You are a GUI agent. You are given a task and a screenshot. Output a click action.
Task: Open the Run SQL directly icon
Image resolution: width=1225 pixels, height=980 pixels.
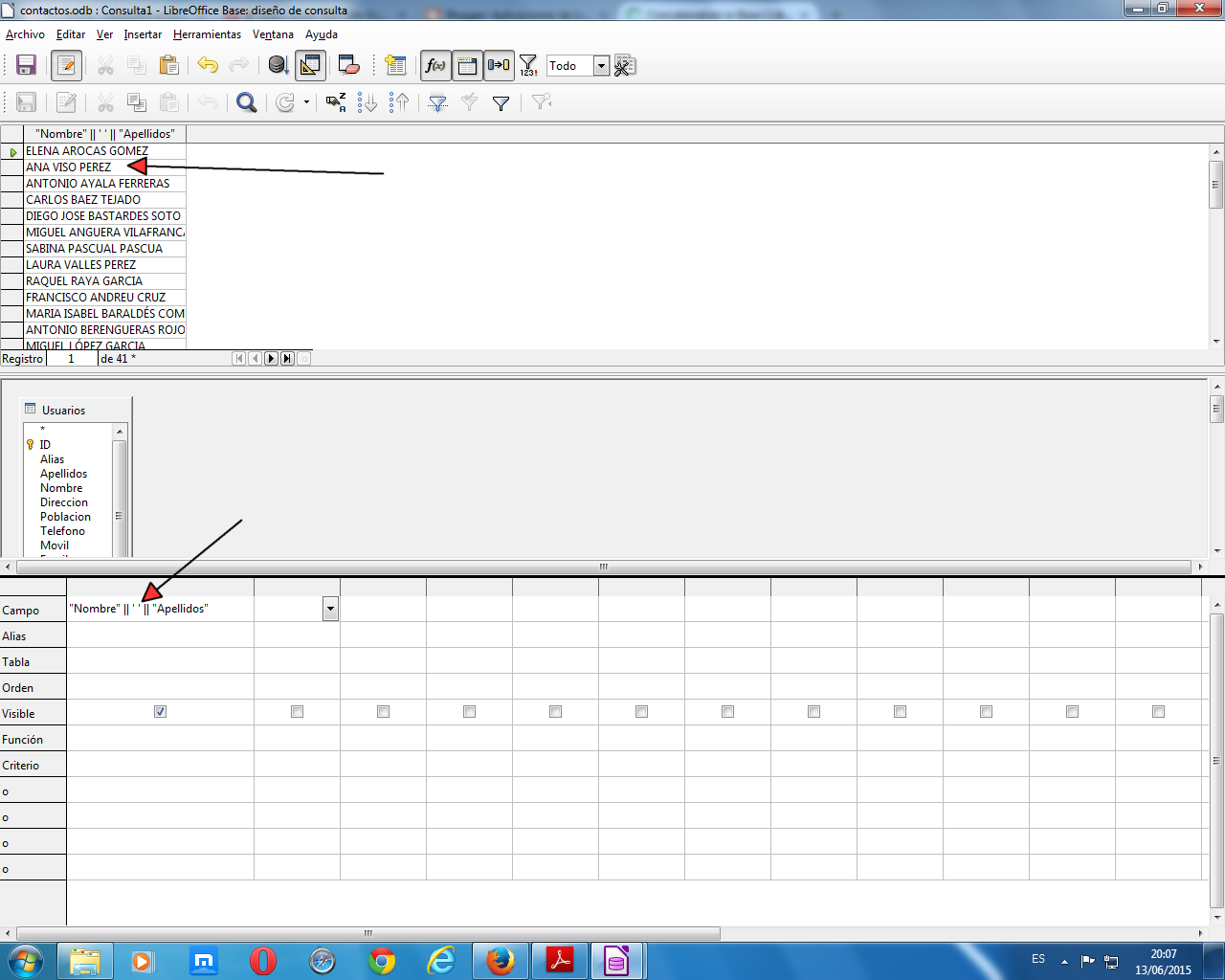(x=625, y=65)
